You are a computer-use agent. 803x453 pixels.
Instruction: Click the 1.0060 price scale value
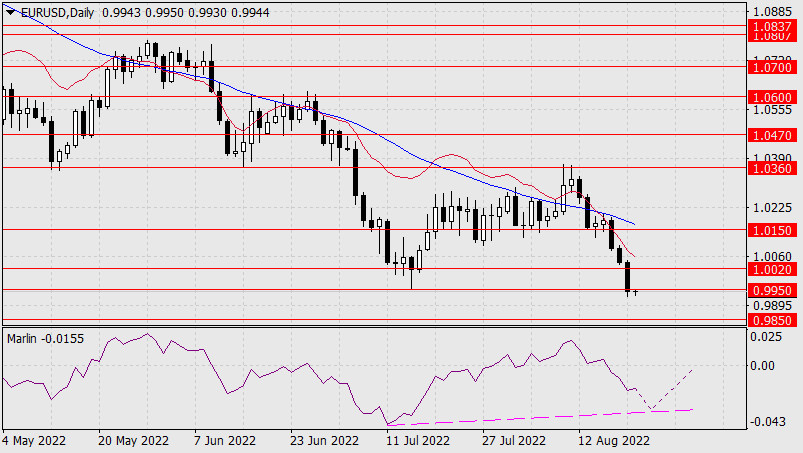click(x=772, y=256)
